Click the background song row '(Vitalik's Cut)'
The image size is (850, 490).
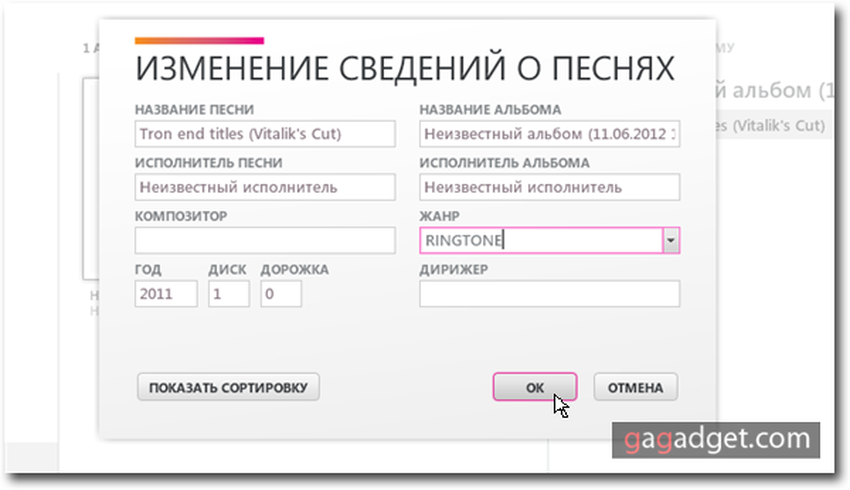point(773,126)
